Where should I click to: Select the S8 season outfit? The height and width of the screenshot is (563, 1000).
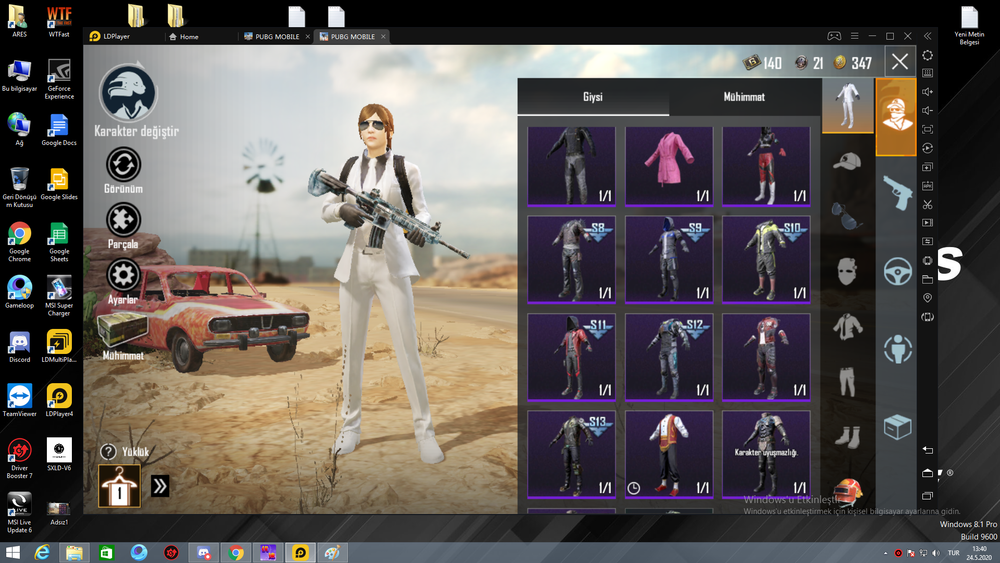coord(571,260)
